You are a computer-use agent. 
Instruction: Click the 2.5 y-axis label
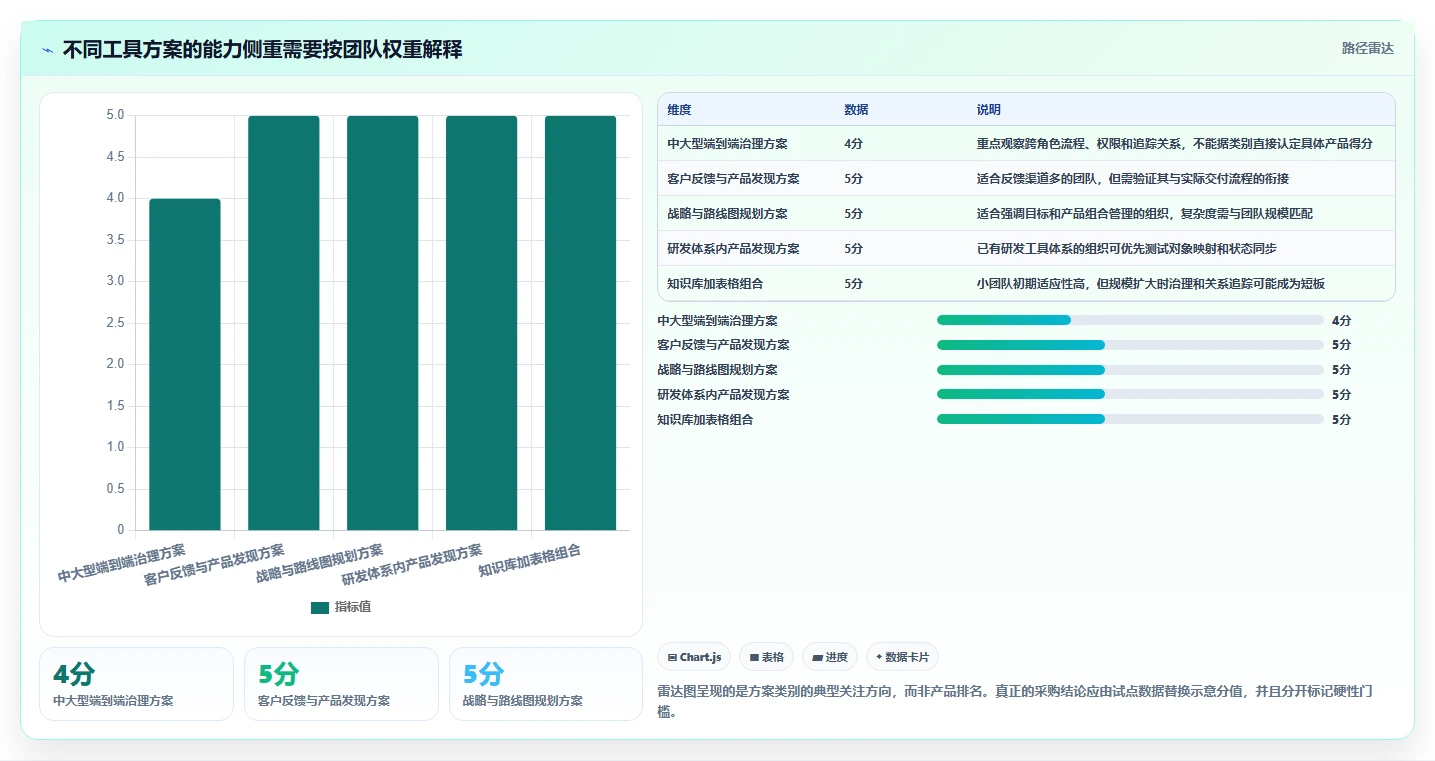click(x=115, y=323)
